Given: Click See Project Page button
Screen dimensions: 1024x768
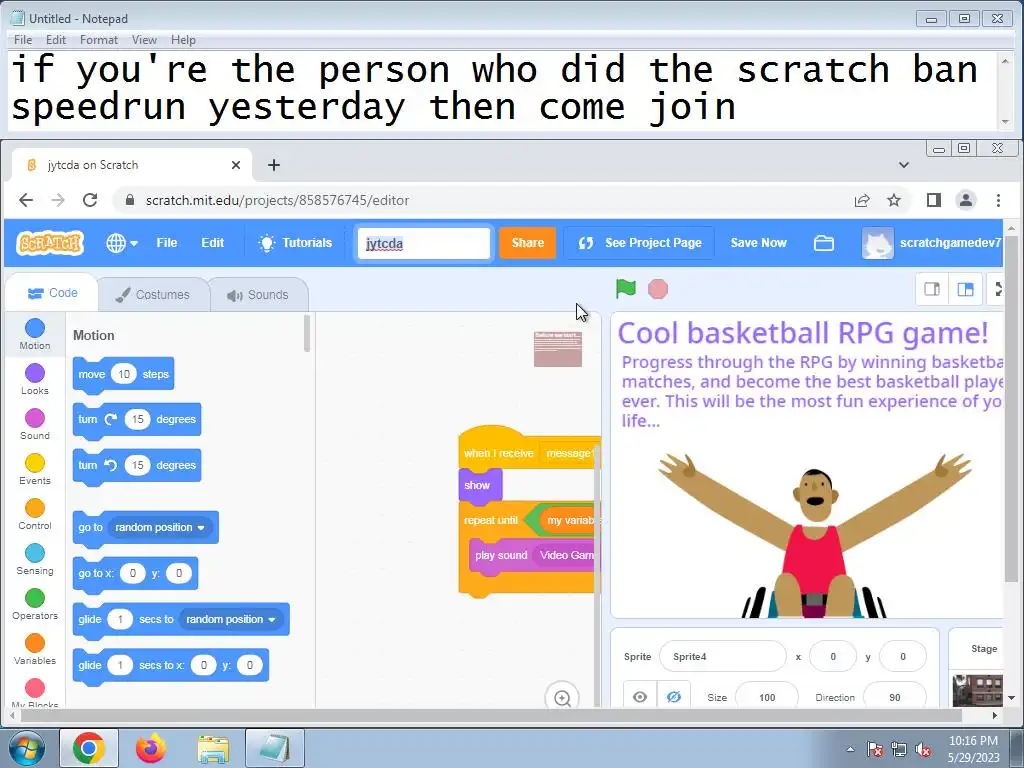Looking at the screenshot, I should [x=639, y=243].
